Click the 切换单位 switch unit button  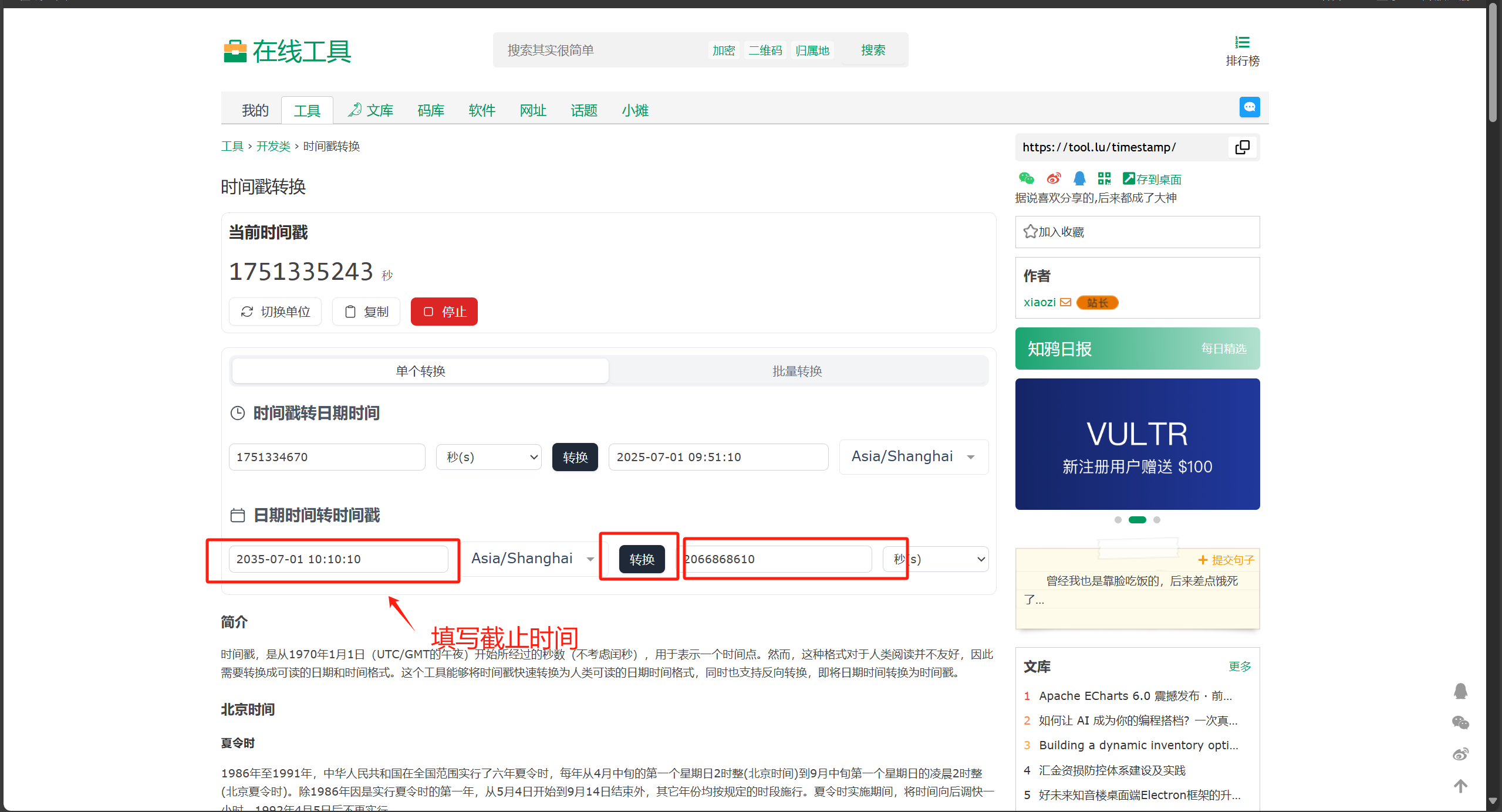[275, 312]
